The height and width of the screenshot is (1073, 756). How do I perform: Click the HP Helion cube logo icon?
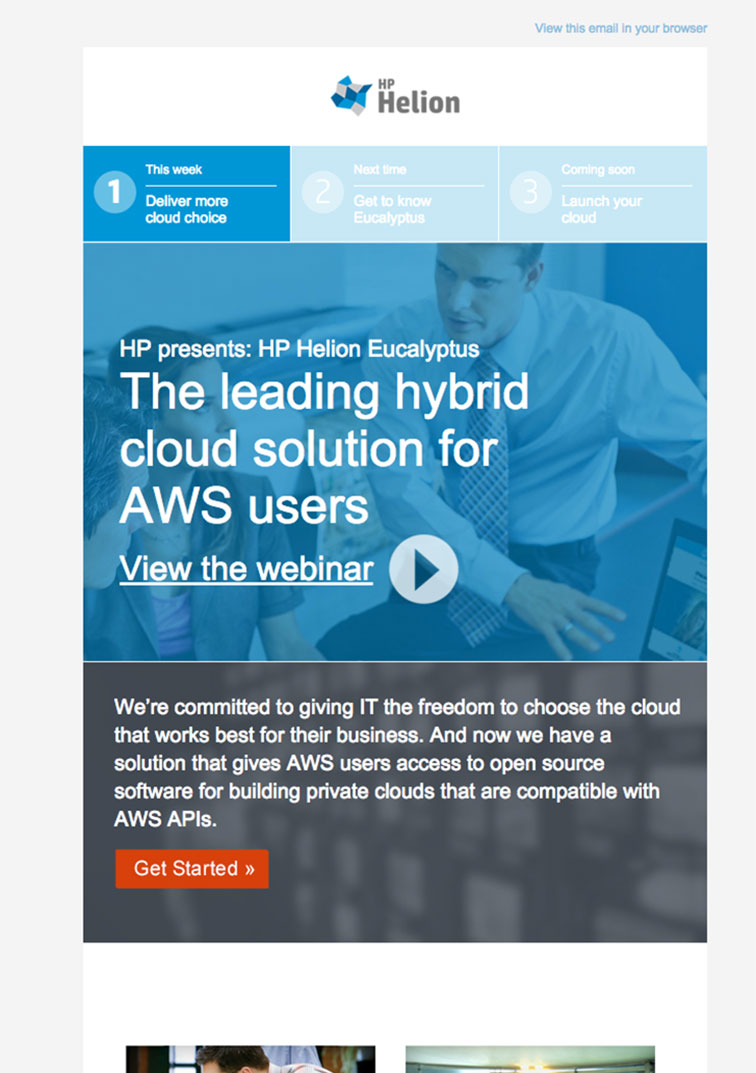352,95
